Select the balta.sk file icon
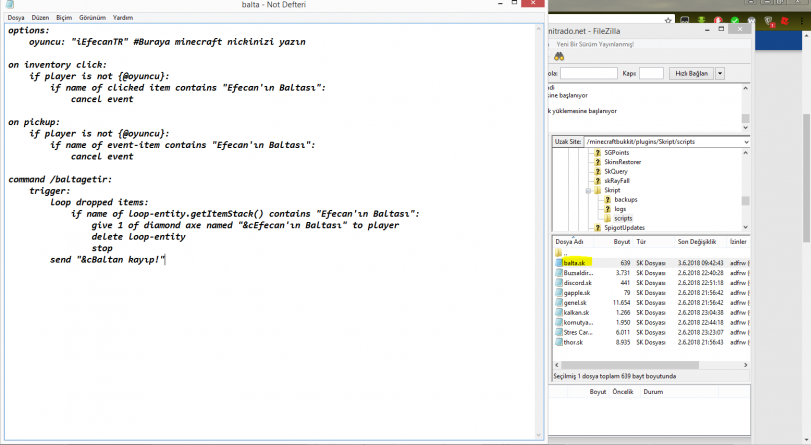Screen dimensions: 811x445 pyautogui.click(x=559, y=263)
